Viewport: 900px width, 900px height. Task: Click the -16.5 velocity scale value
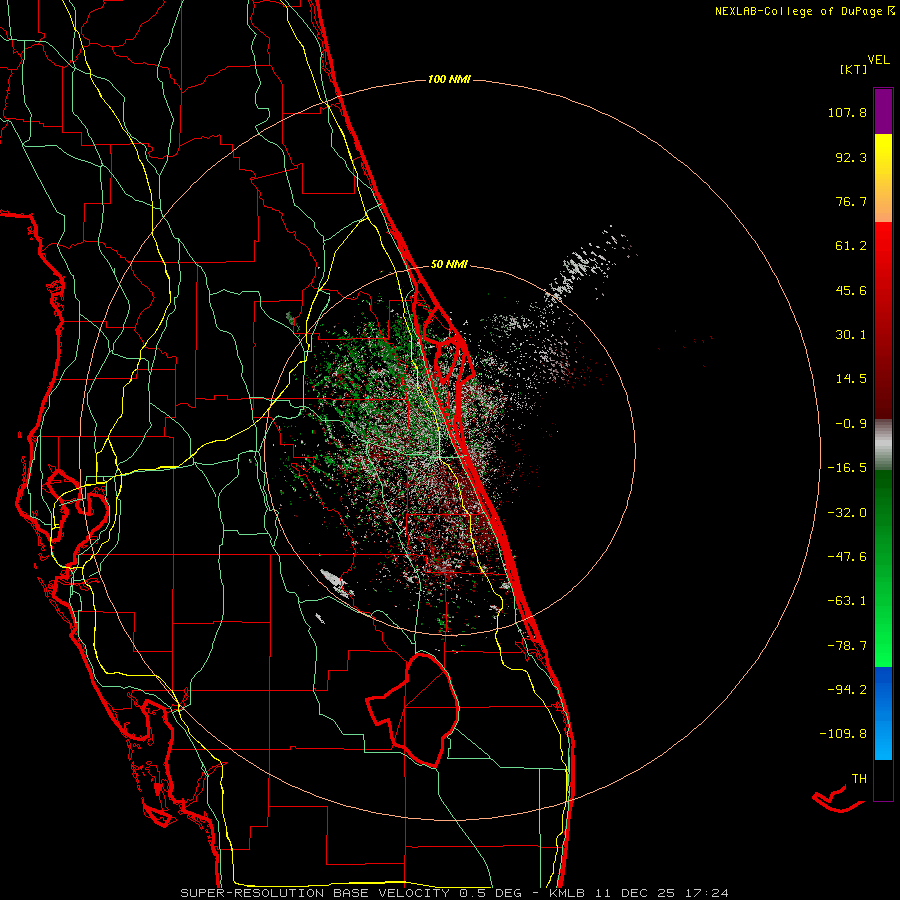click(847, 468)
